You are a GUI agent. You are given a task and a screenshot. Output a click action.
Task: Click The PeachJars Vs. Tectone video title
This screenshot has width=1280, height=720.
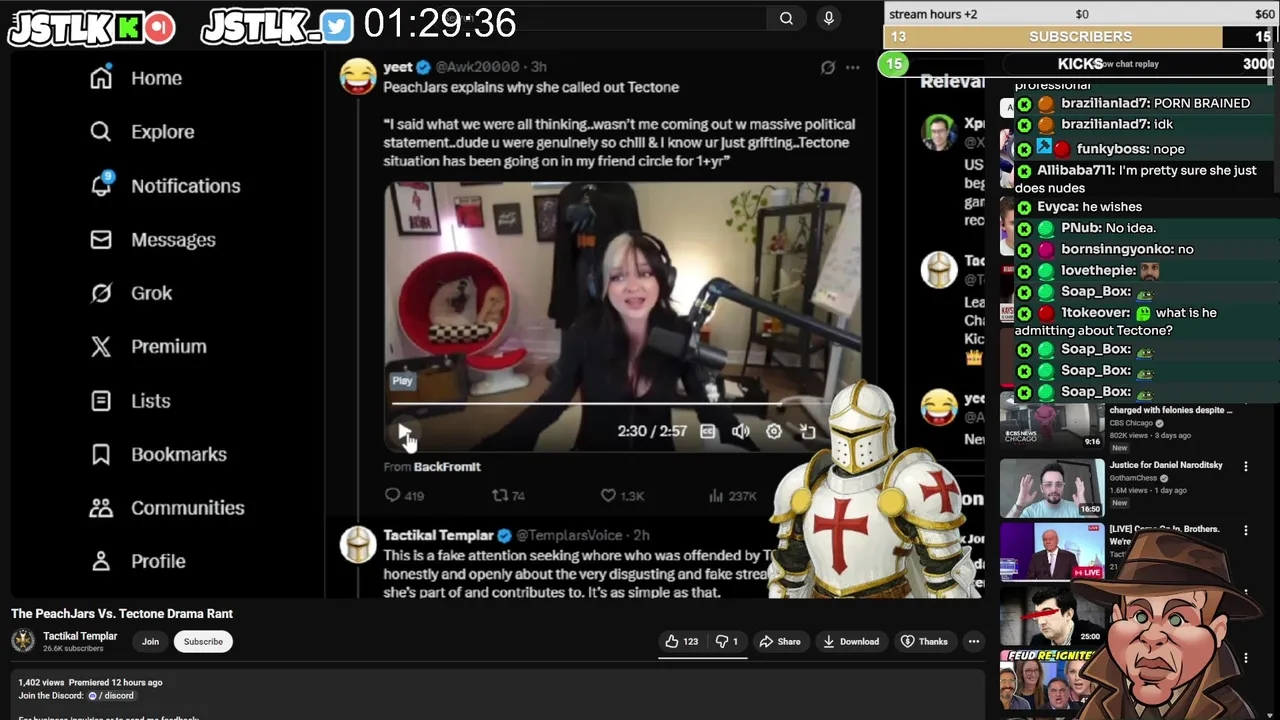click(122, 613)
